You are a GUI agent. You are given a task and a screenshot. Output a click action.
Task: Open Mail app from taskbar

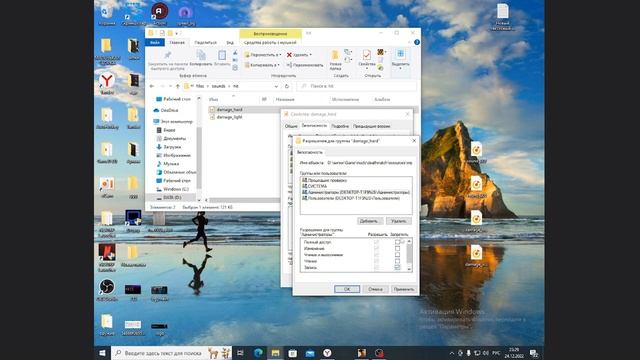tap(310, 353)
